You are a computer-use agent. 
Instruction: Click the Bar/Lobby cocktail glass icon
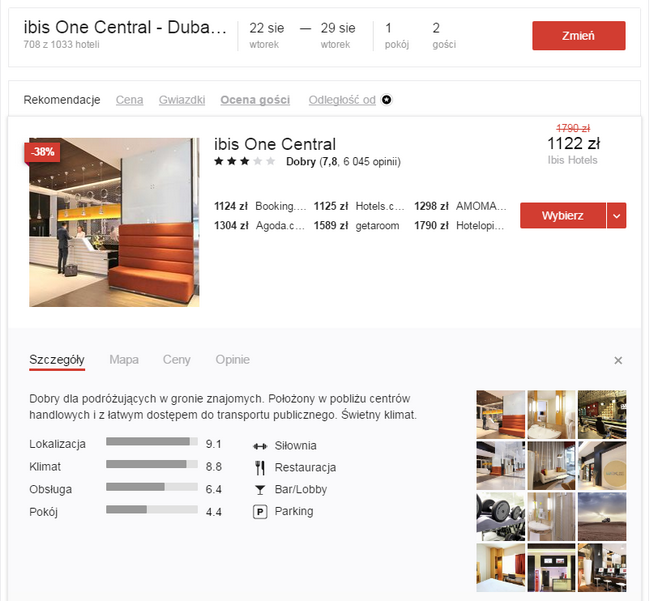point(260,490)
